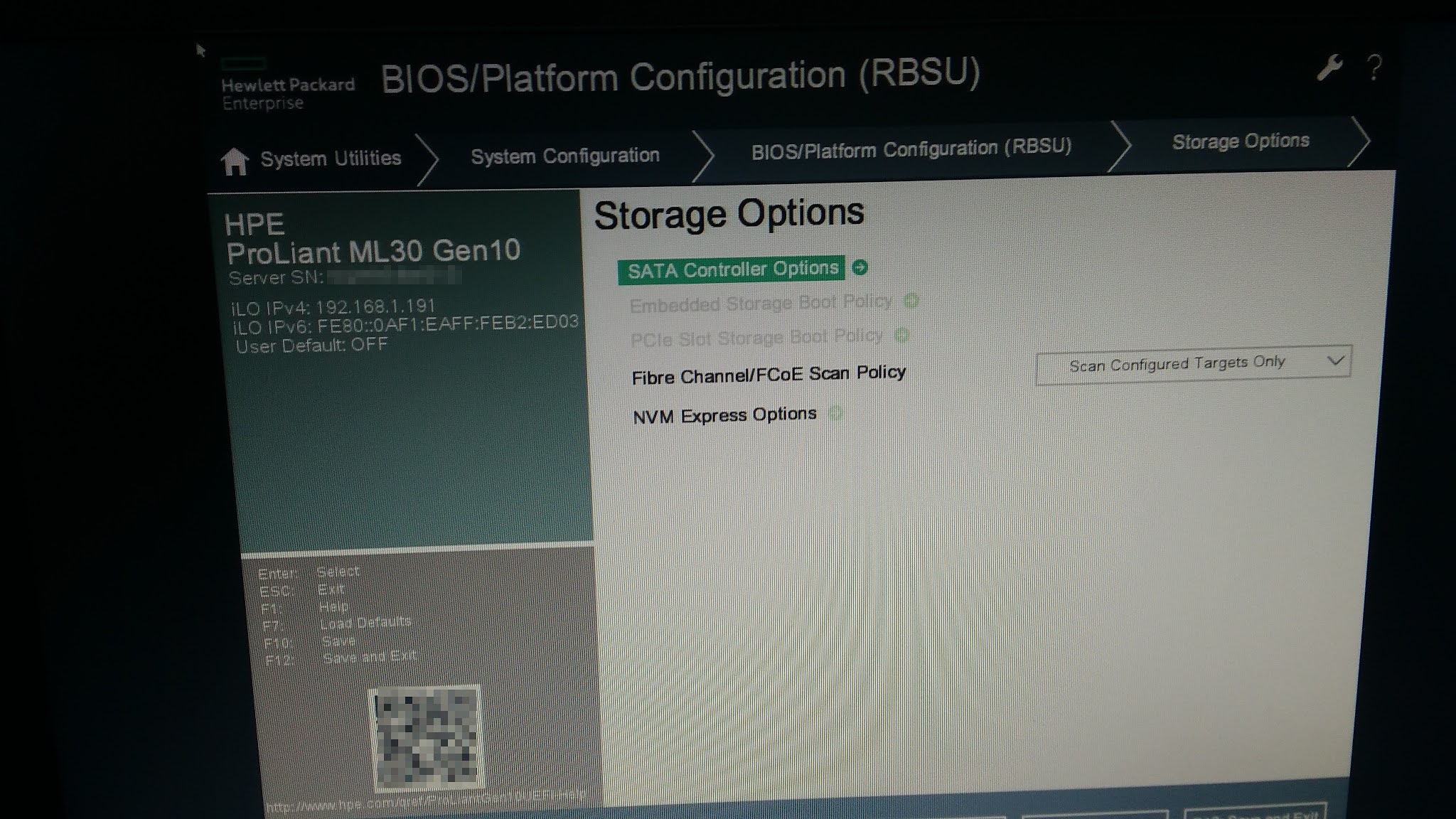Click the chevron on Scan Configured Targets Only

(1335, 361)
